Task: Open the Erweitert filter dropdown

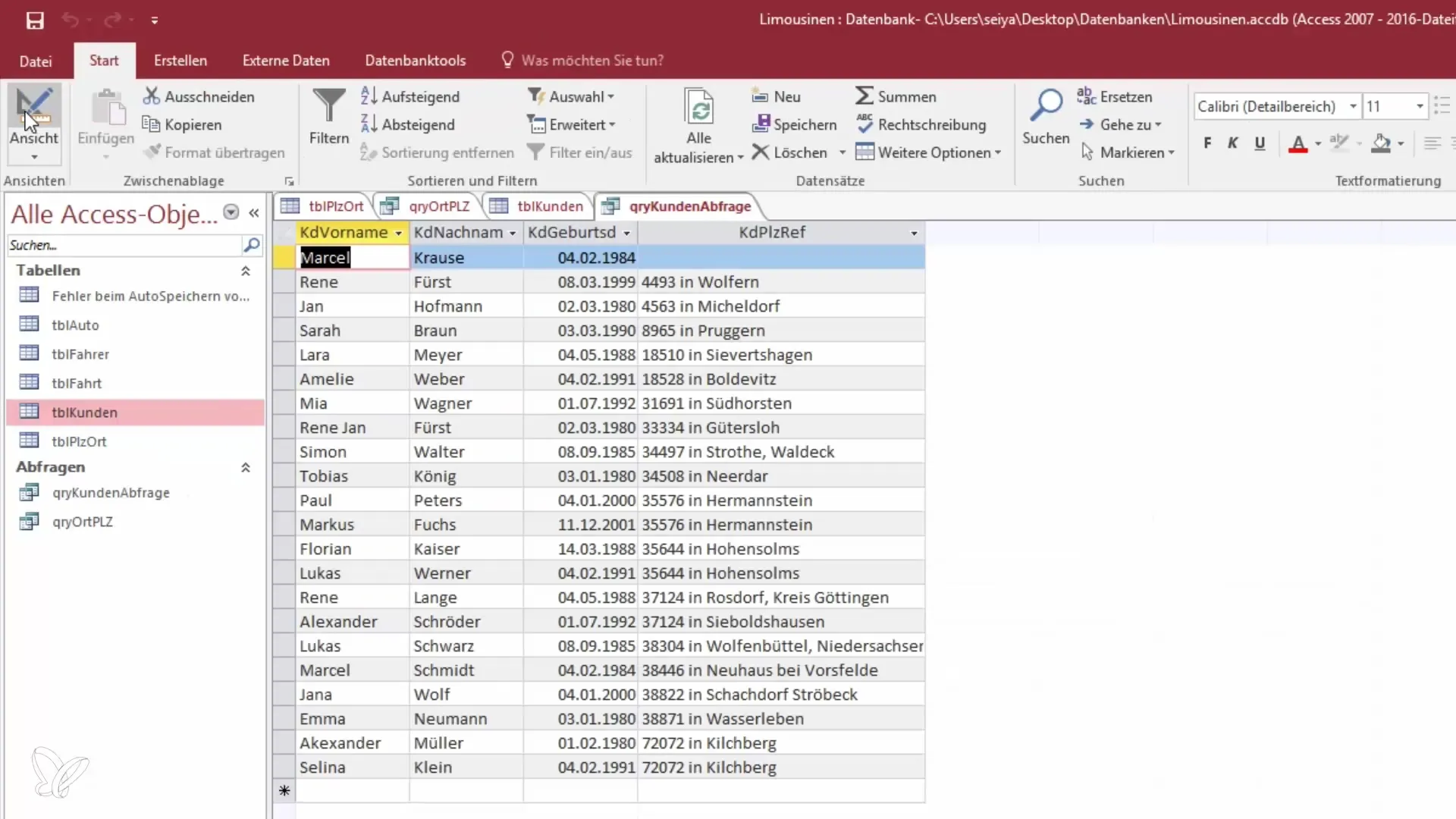Action: (x=571, y=124)
